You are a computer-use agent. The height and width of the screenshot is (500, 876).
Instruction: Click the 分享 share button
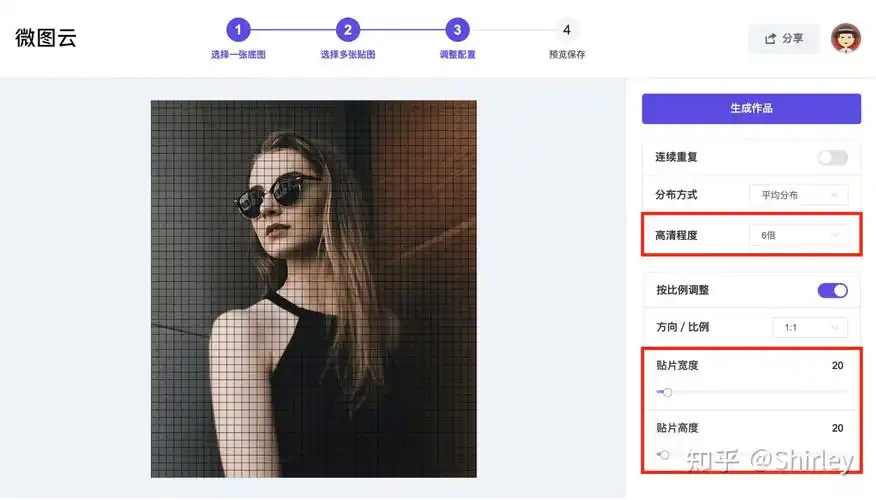[784, 39]
